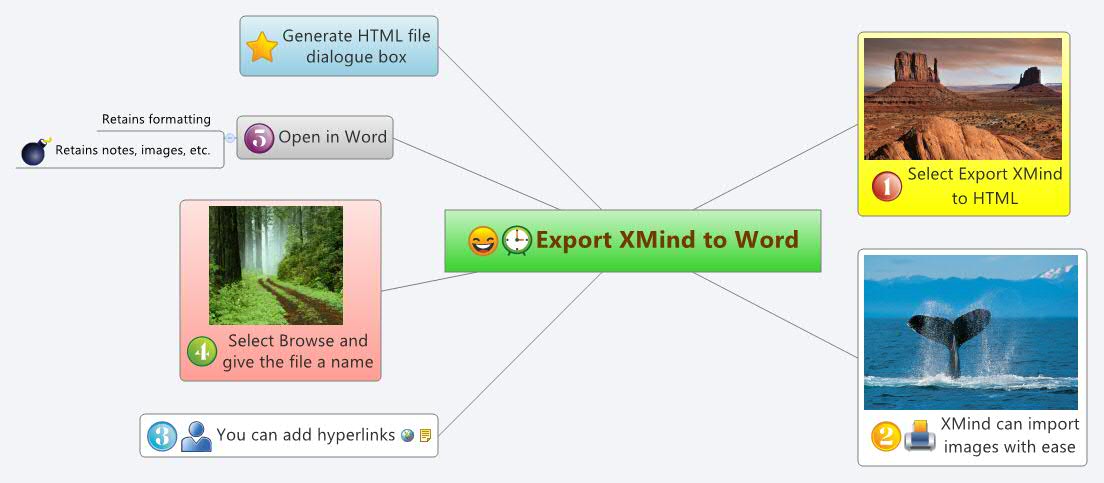Click the green number 4 priority marker
The height and width of the screenshot is (483, 1104).
pyautogui.click(x=202, y=351)
